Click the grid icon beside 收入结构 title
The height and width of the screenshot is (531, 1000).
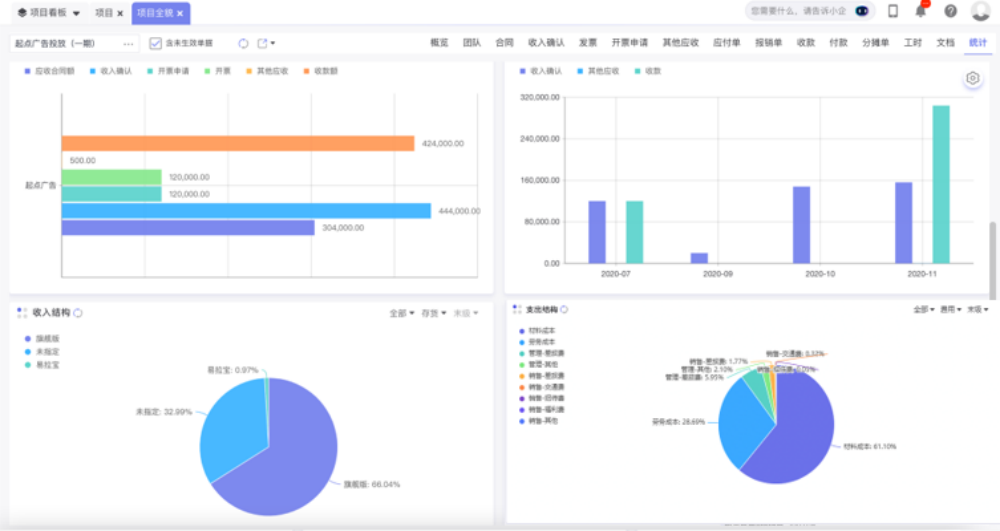[x=22, y=312]
